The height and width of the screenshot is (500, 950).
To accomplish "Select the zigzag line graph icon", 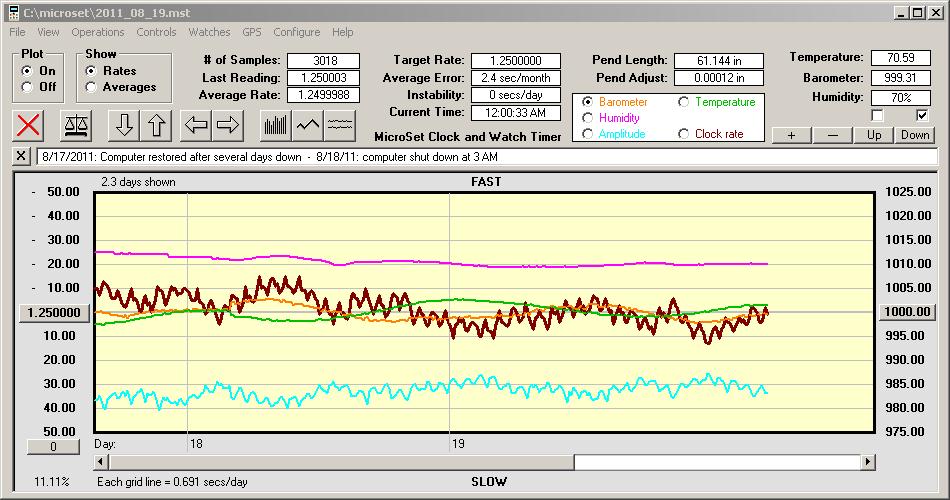I will point(308,125).
